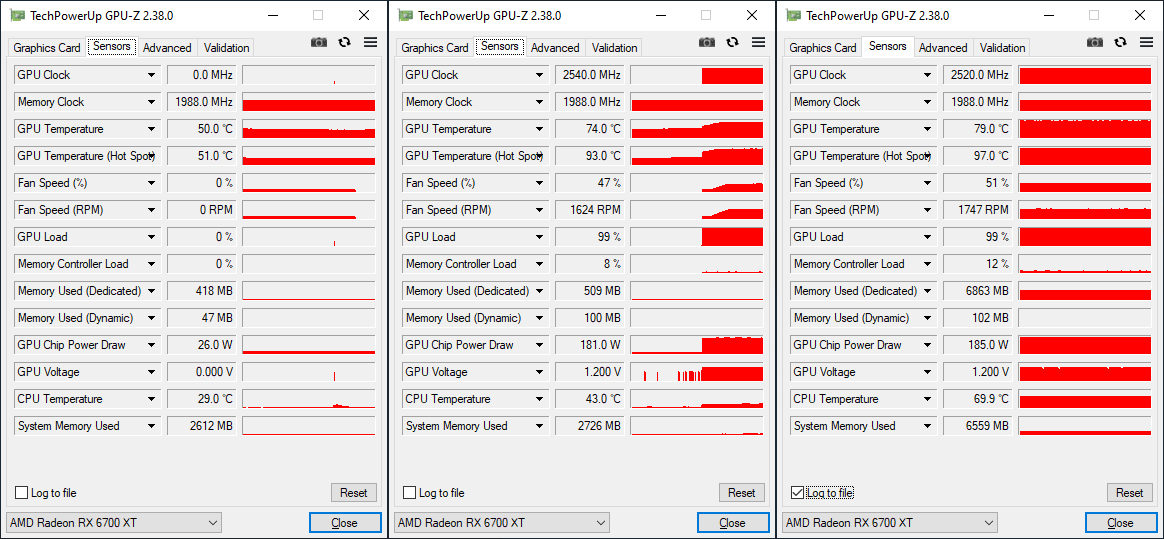
Task: Open GPU Clock dropdown in left window
Action: tap(151, 75)
